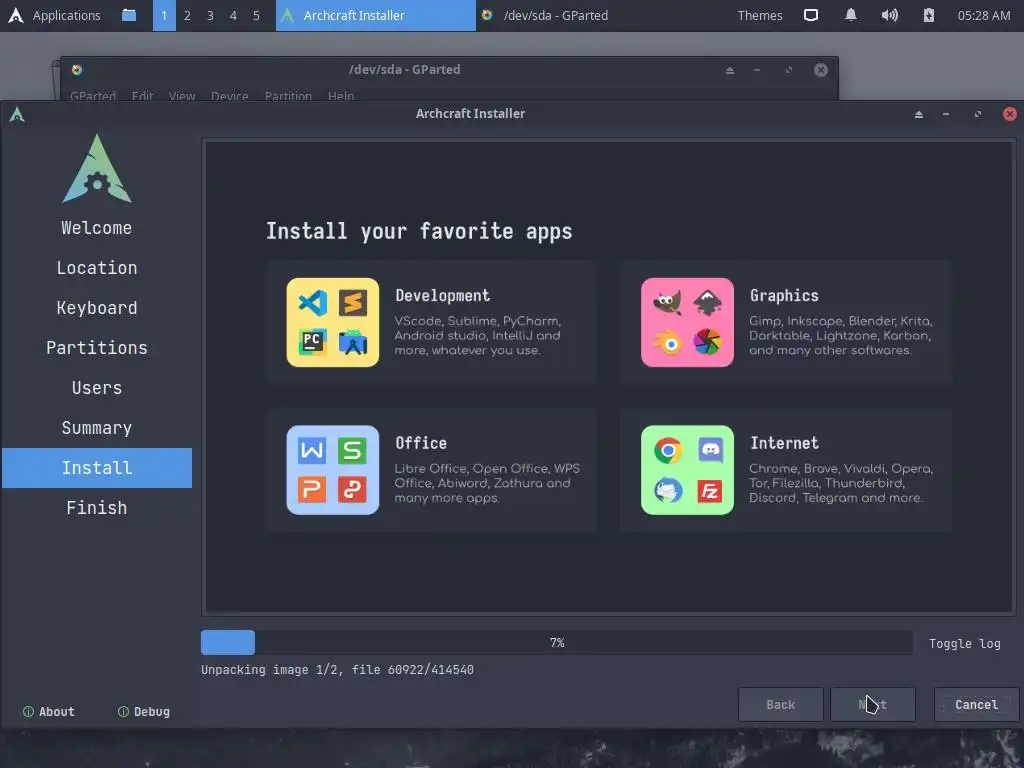Open the Edit menu in the GParted window
The width and height of the screenshot is (1024, 768).
[142, 95]
